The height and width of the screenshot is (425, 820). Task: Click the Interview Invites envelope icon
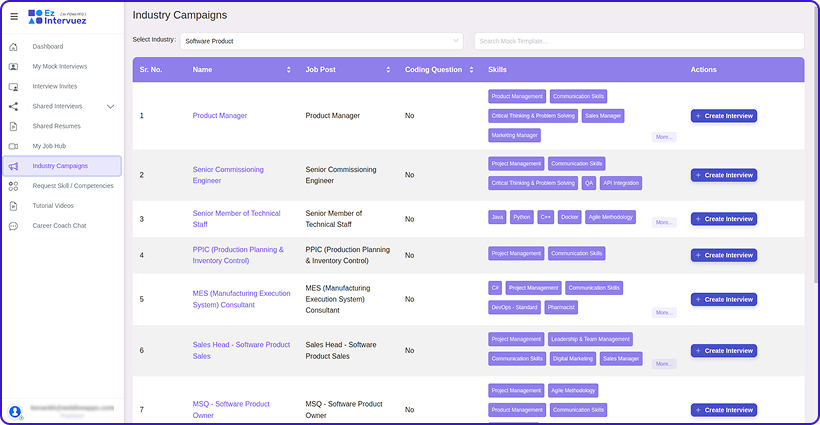click(x=13, y=87)
